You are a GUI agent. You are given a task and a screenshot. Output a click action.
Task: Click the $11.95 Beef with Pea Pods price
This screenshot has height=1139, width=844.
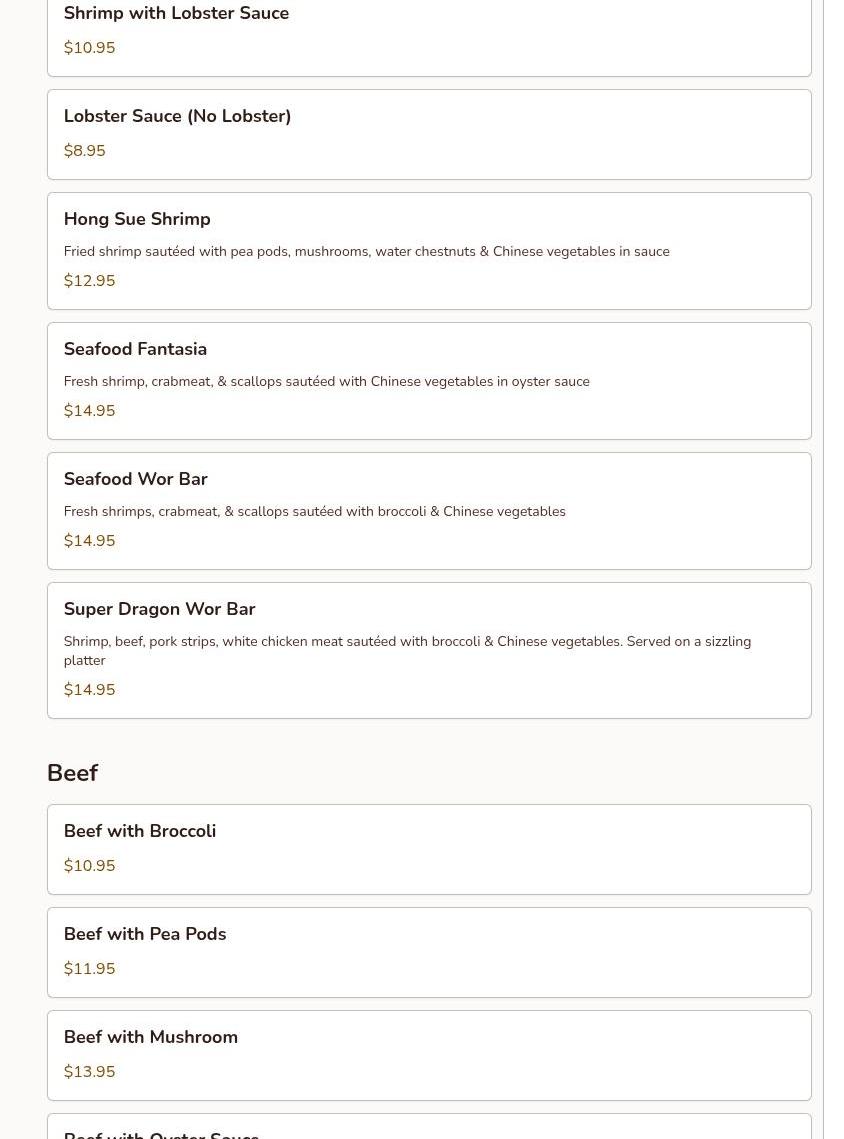[89, 969]
